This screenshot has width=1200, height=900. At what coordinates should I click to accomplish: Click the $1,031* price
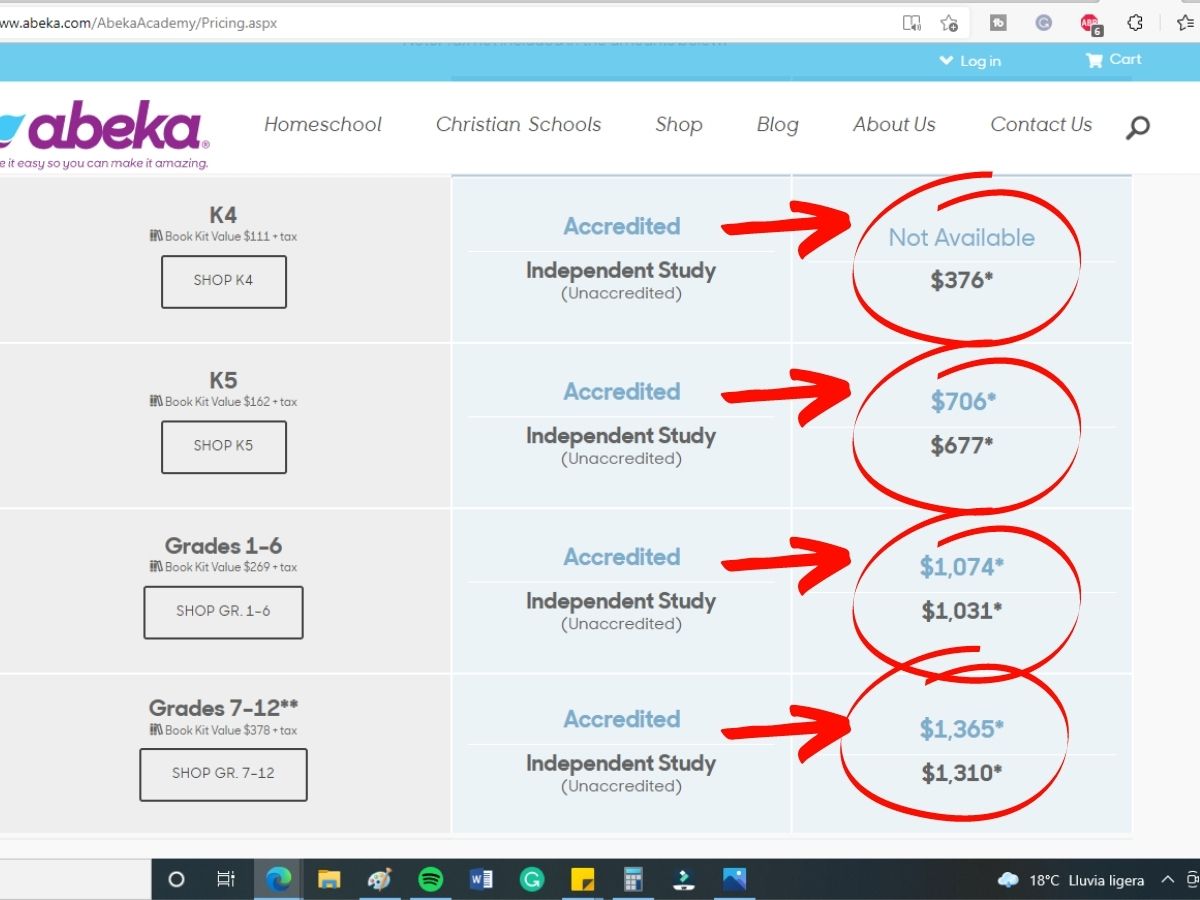coord(962,611)
